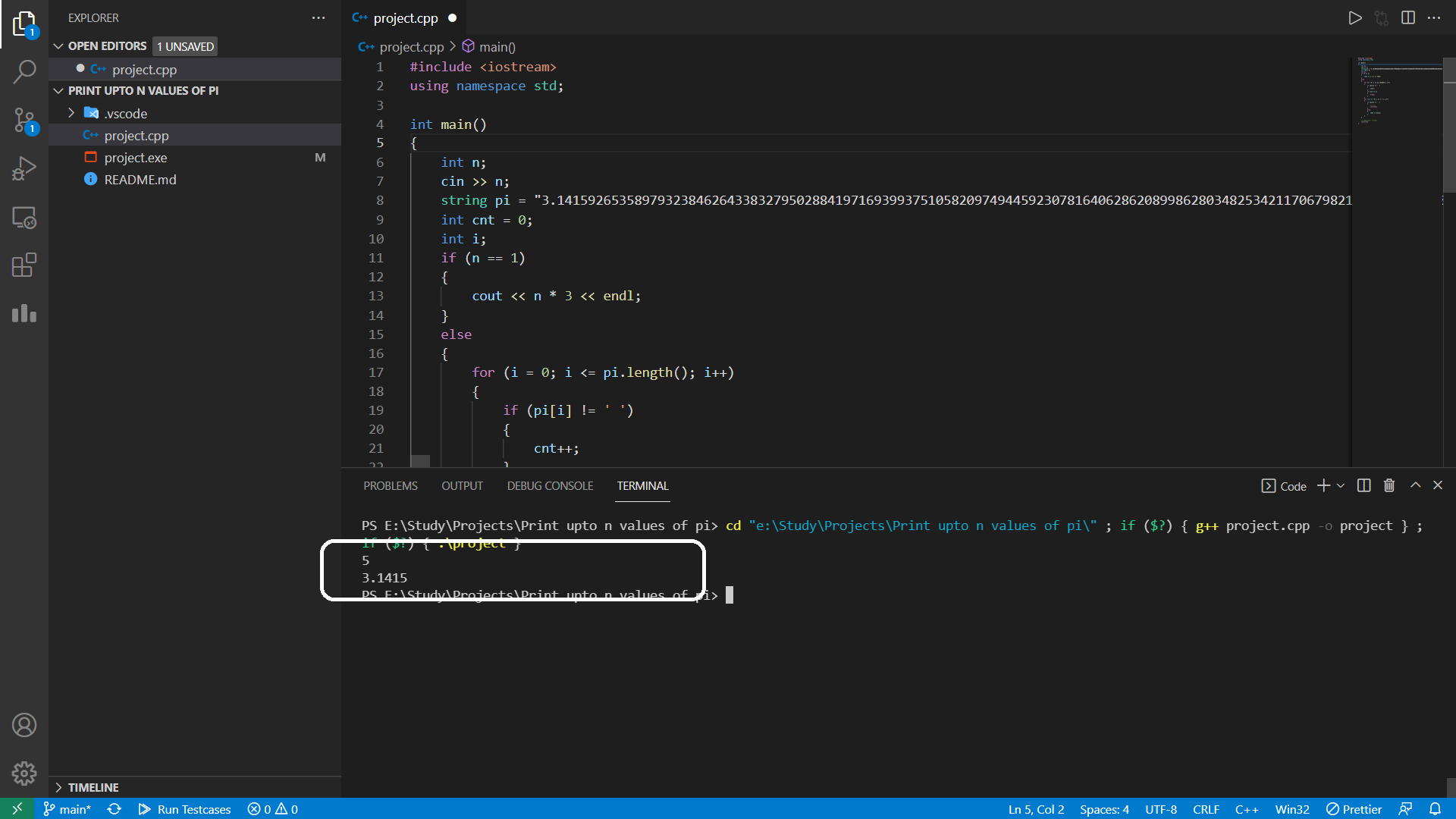Switch to the OUTPUT tab
This screenshot has height=819, width=1456.
pos(462,485)
